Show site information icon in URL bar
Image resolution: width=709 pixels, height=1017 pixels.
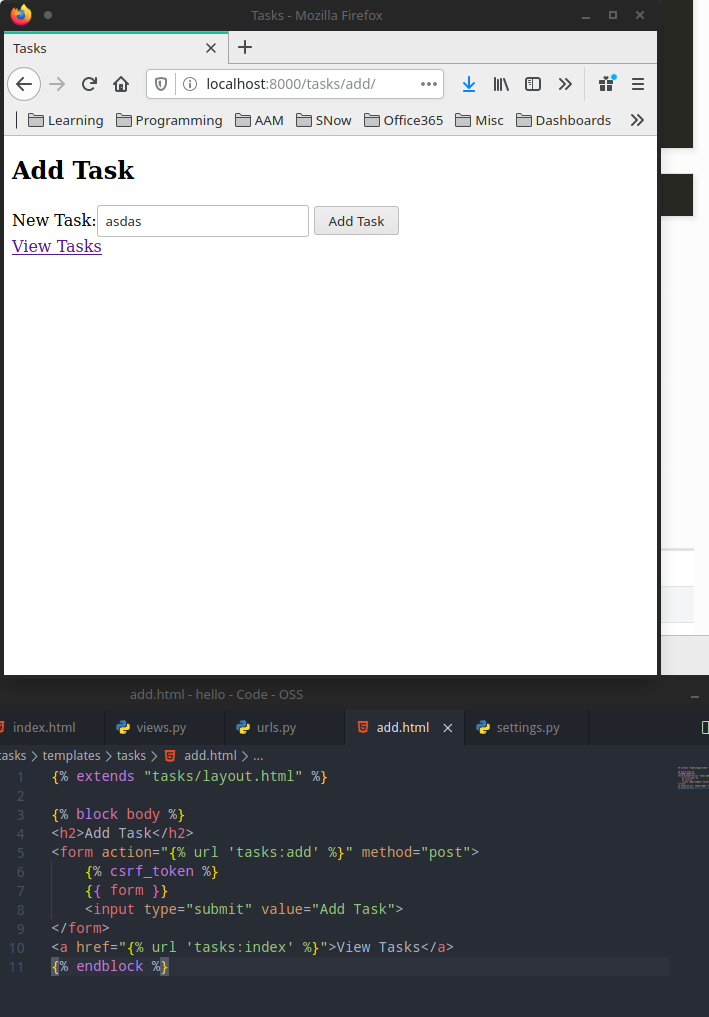(x=189, y=84)
